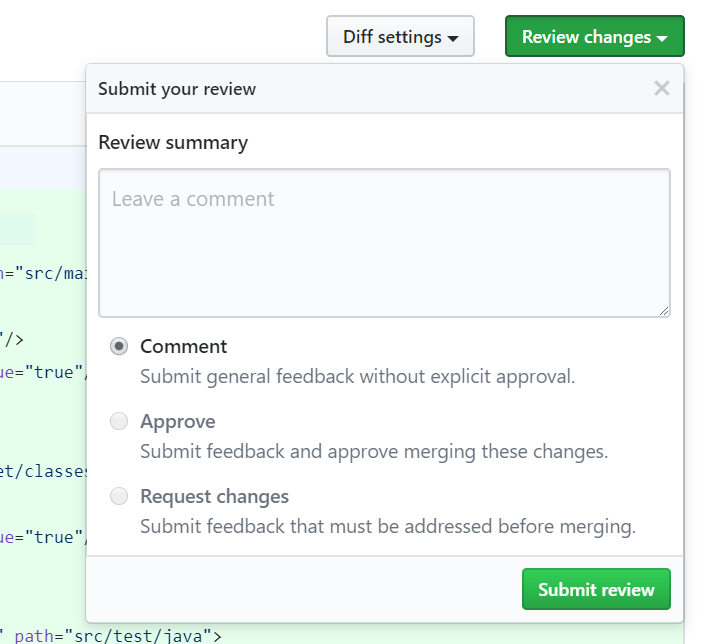
Task: Click the Review summary field label
Action: 173,143
